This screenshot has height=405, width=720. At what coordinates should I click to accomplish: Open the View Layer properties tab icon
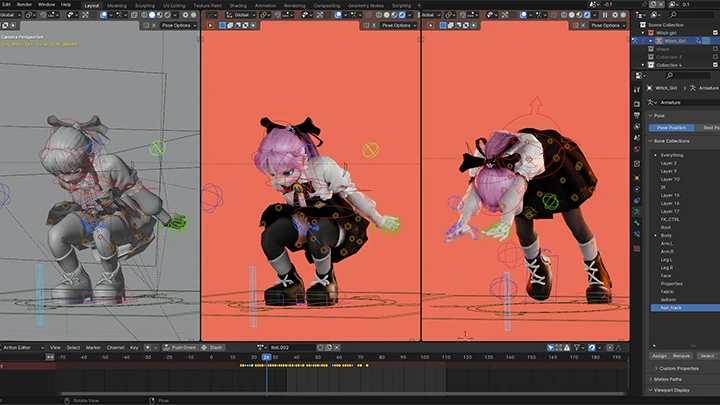pos(637,126)
